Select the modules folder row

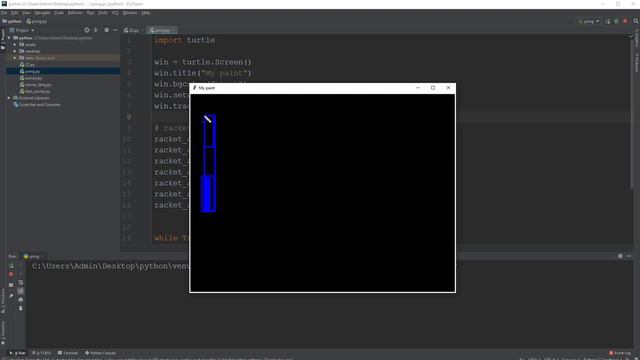63,51
